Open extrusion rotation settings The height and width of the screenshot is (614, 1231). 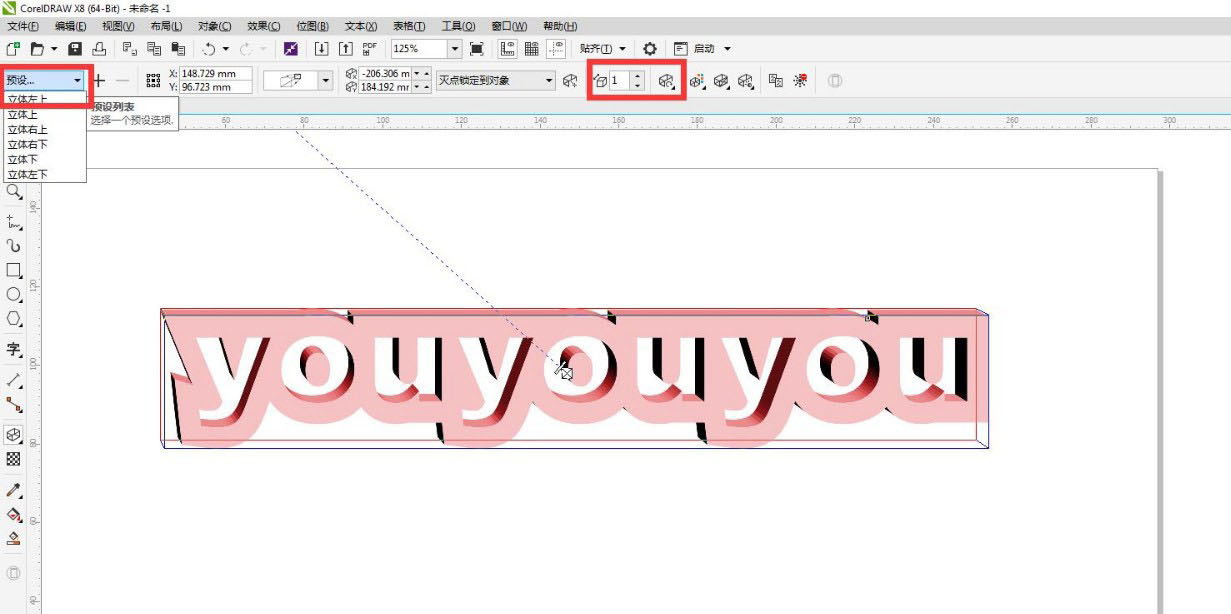(x=666, y=81)
